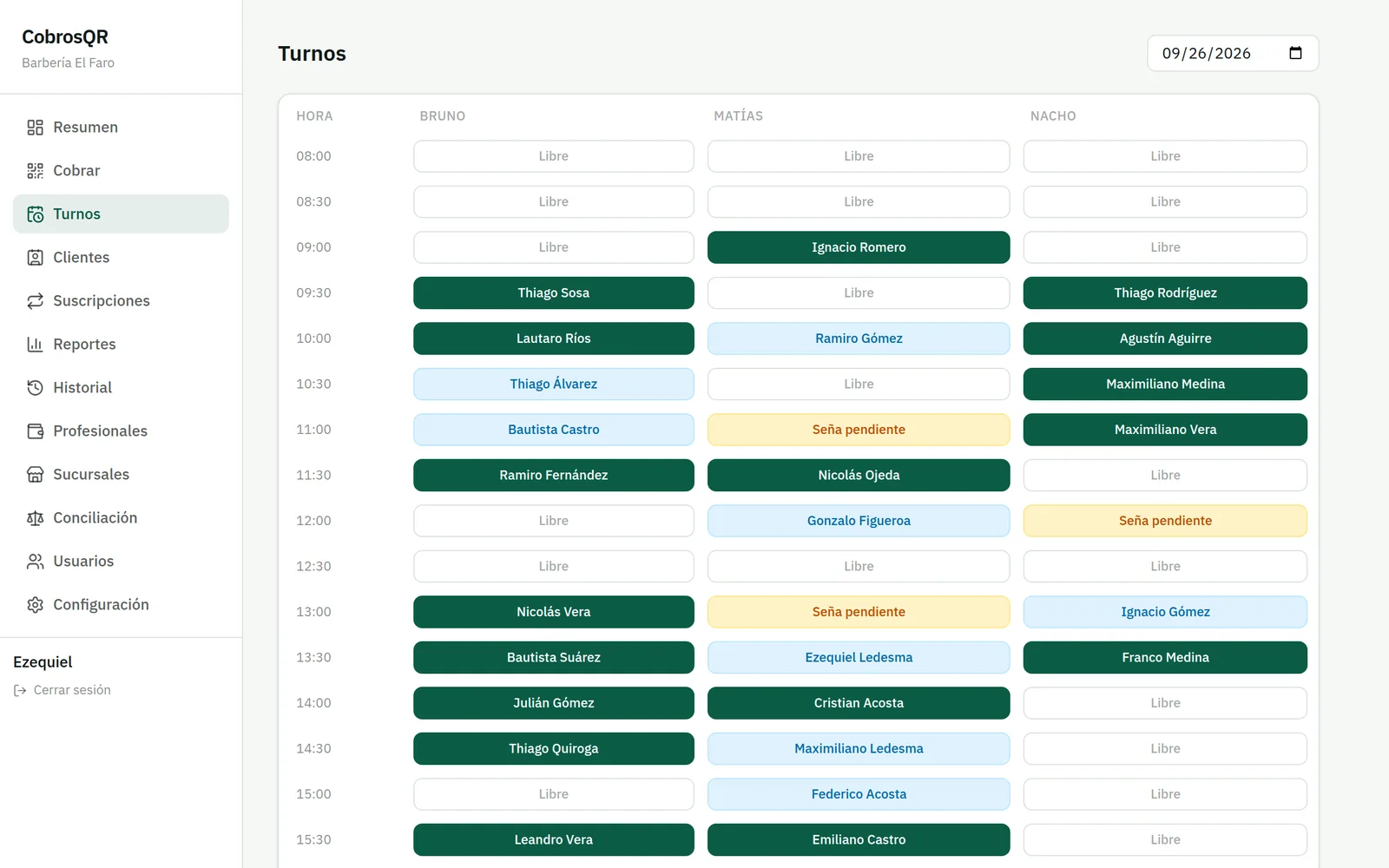Click the logout arrow icon
This screenshot has height=868, width=1389.
click(x=20, y=690)
